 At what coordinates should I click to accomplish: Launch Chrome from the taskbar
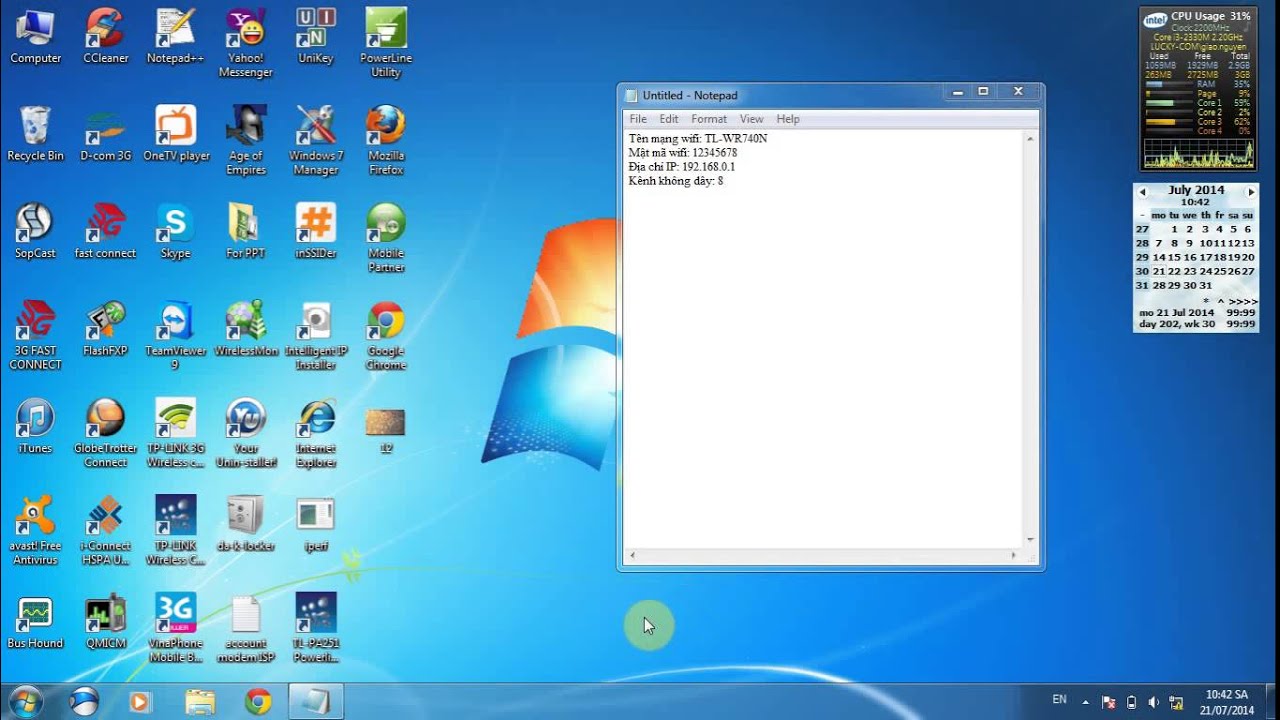tap(258, 702)
